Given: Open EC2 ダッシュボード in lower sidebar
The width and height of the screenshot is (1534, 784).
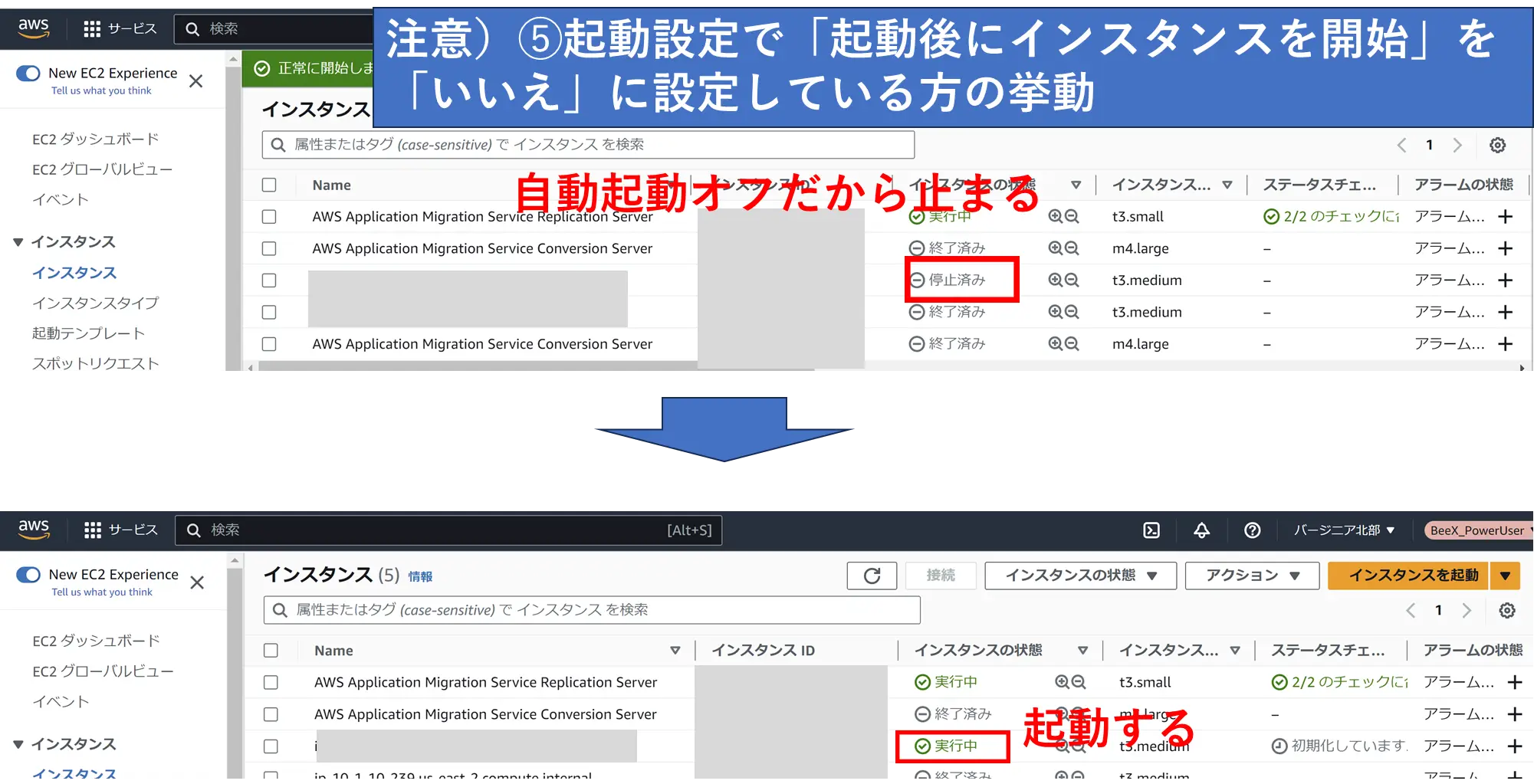Looking at the screenshot, I should tap(96, 641).
